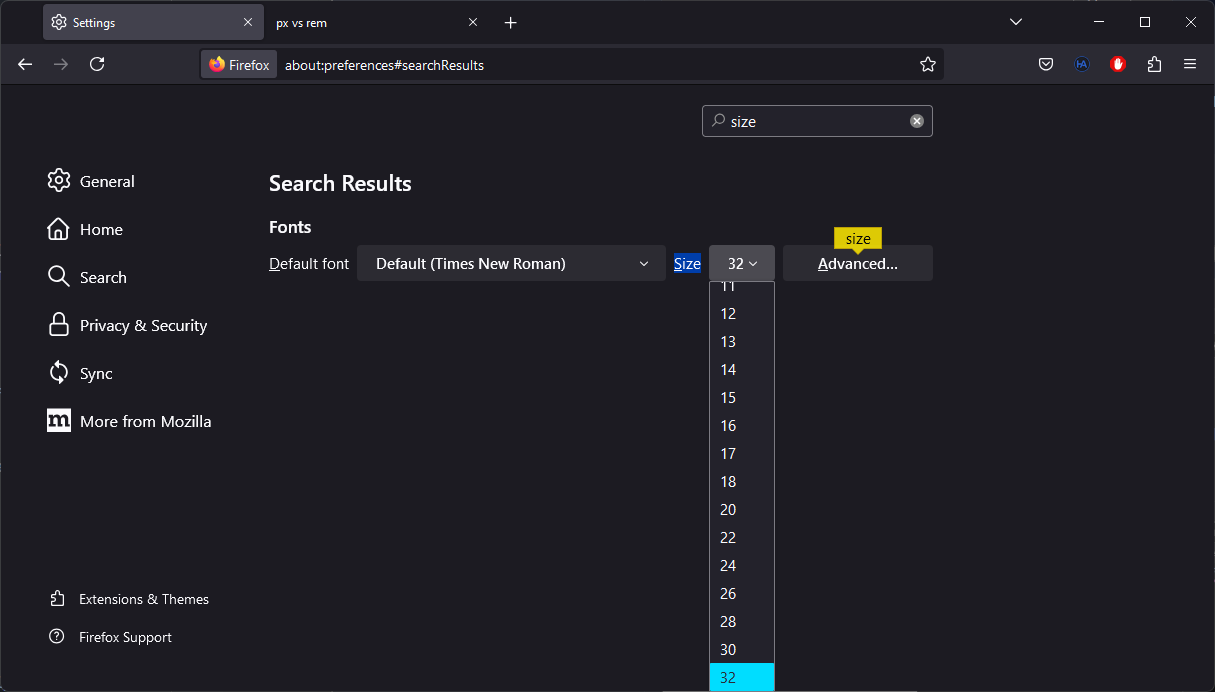
Task: Open the Default (Times New Roman) font dropdown
Action: click(510, 263)
